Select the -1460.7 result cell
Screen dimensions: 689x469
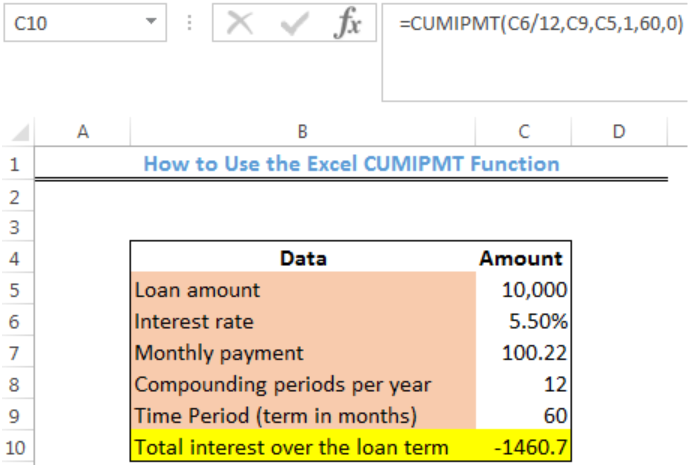click(523, 447)
